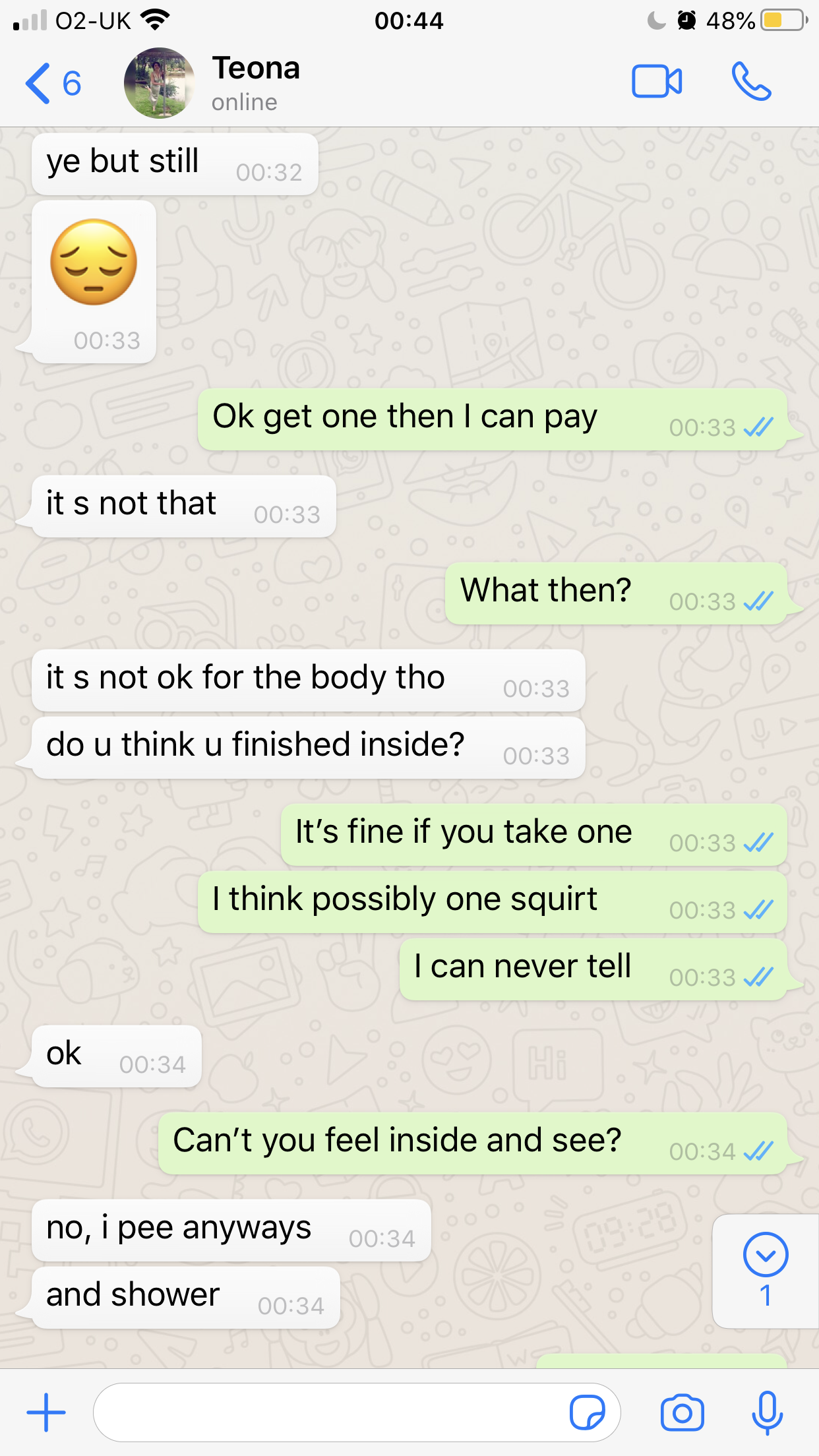Open the sticker picker in message field
819x1456 pixels.
587,1412
